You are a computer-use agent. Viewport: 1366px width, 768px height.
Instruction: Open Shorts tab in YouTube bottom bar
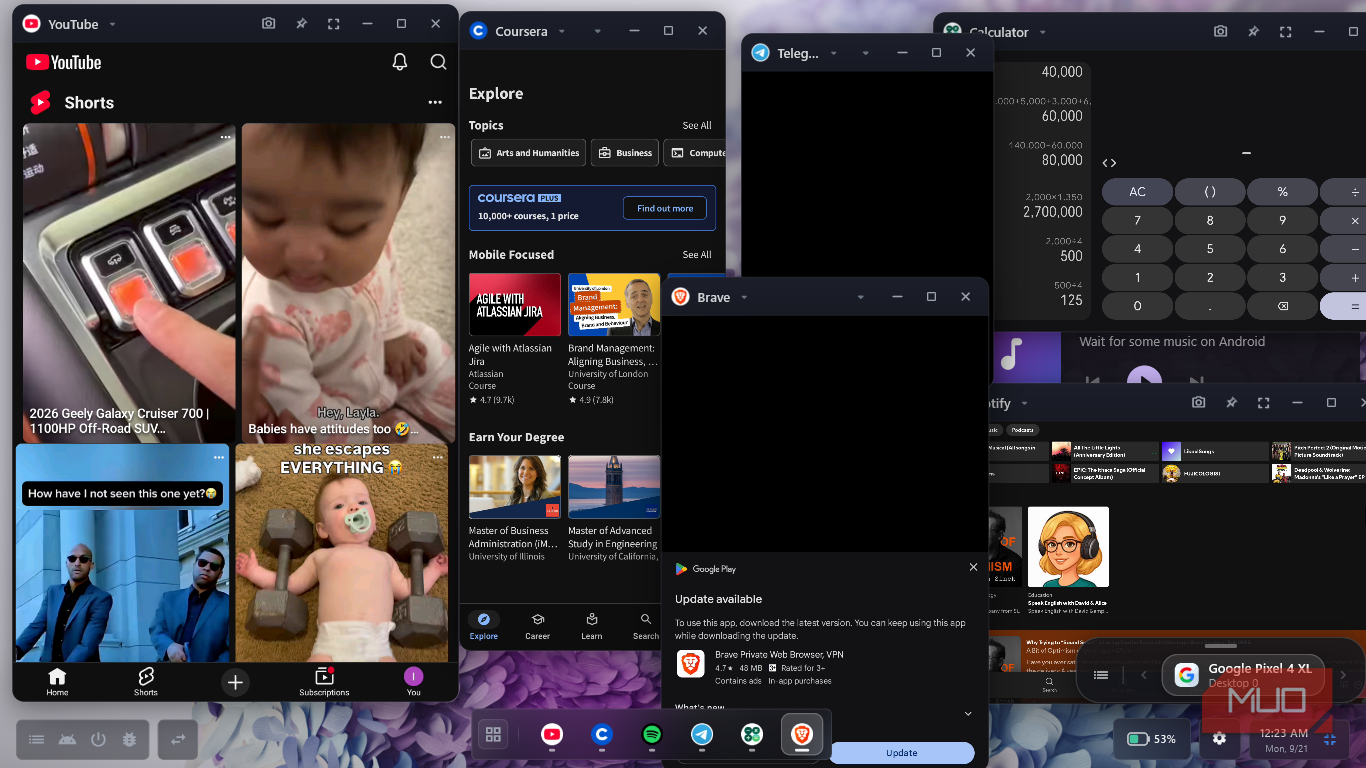tap(146, 682)
